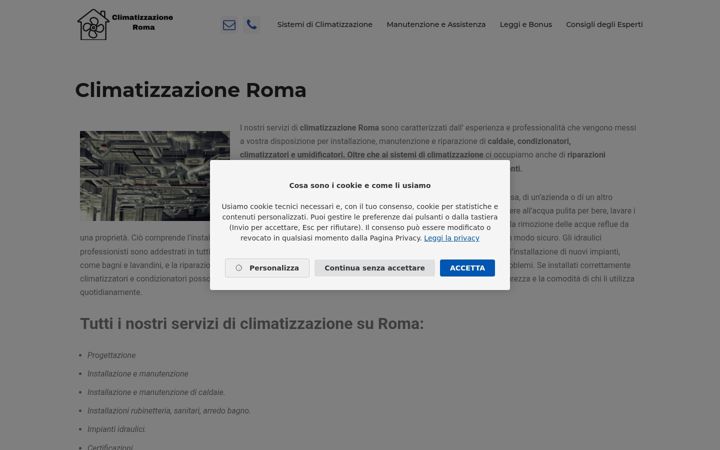This screenshot has height=450, width=720.
Task: Open Sistemi di Climatizzazione menu
Action: 325,24
